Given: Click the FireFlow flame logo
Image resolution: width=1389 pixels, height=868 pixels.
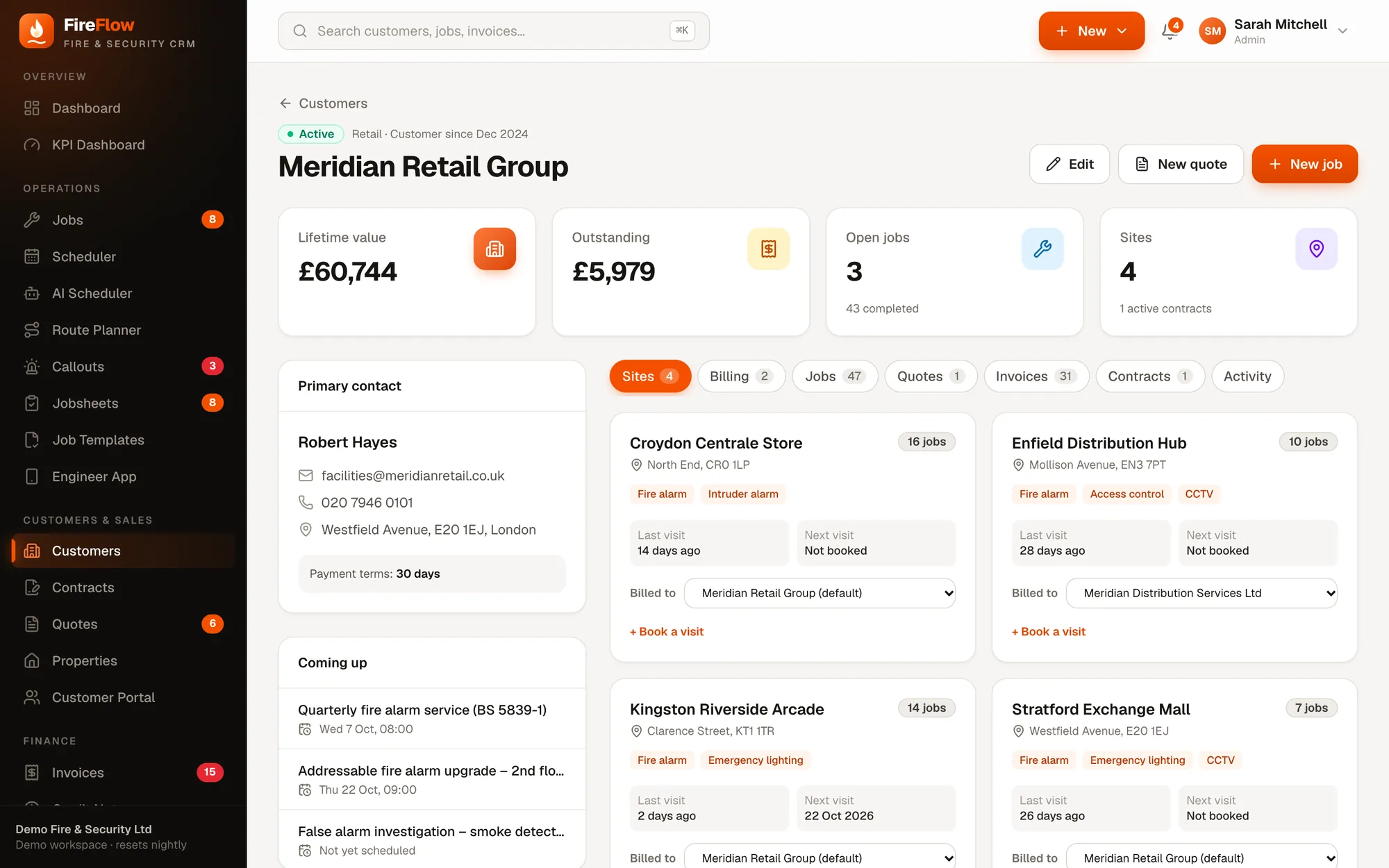Looking at the screenshot, I should [36, 31].
